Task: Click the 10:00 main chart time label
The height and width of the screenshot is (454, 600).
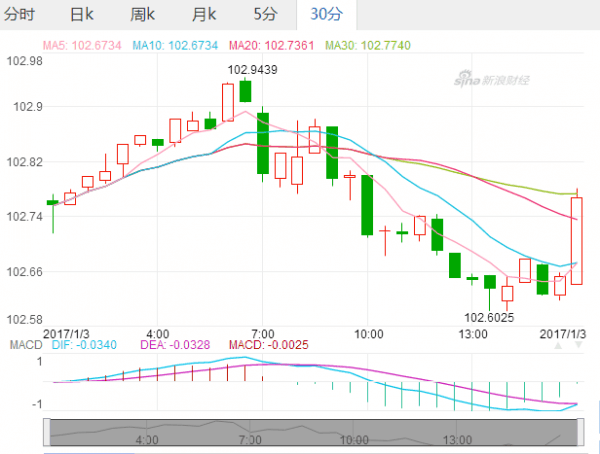Action: pos(368,334)
